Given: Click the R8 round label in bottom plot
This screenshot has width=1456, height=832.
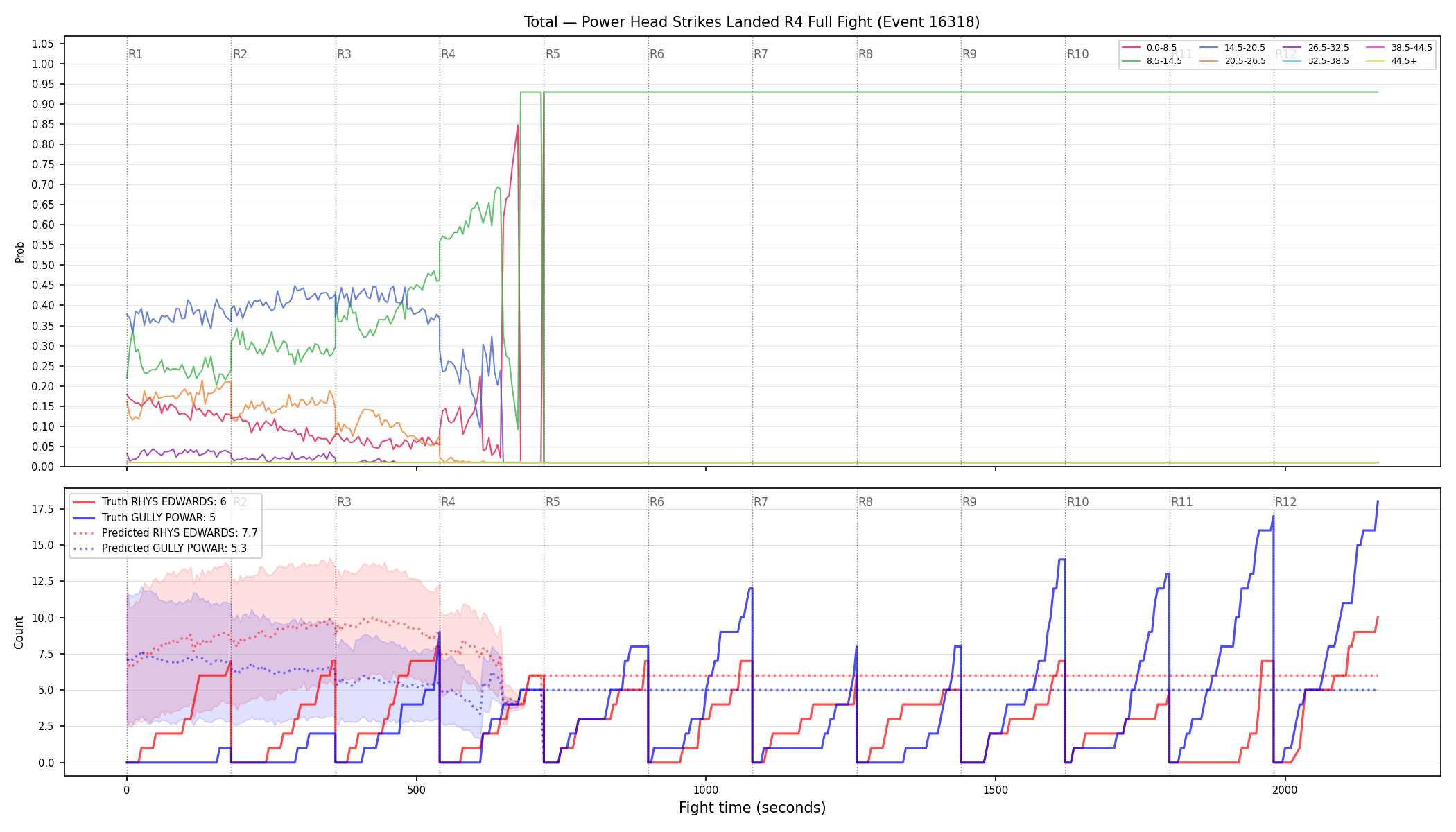Looking at the screenshot, I should [x=865, y=502].
